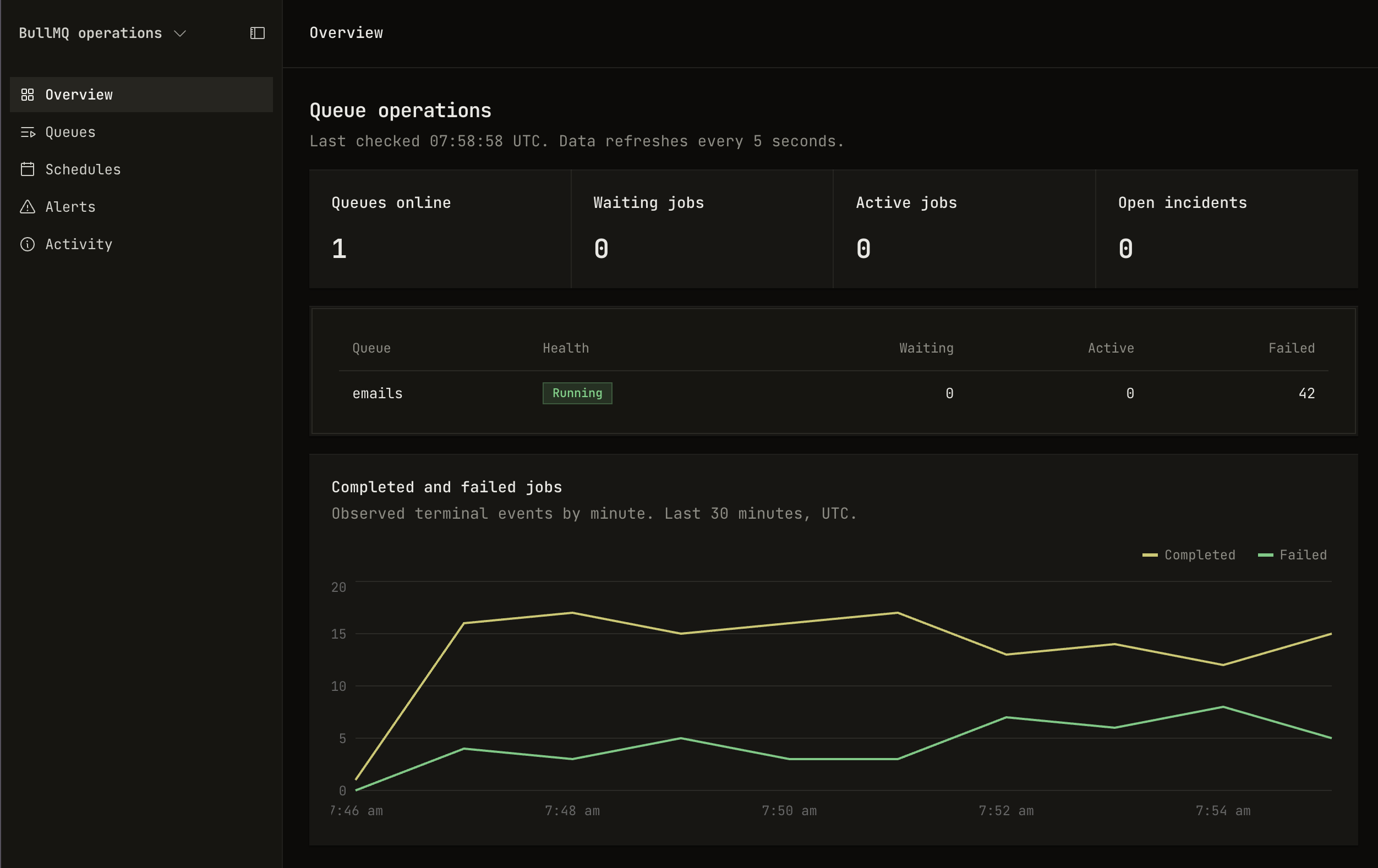Toggle the sidebar collapse panel icon
1378x868 pixels.
pos(258,33)
